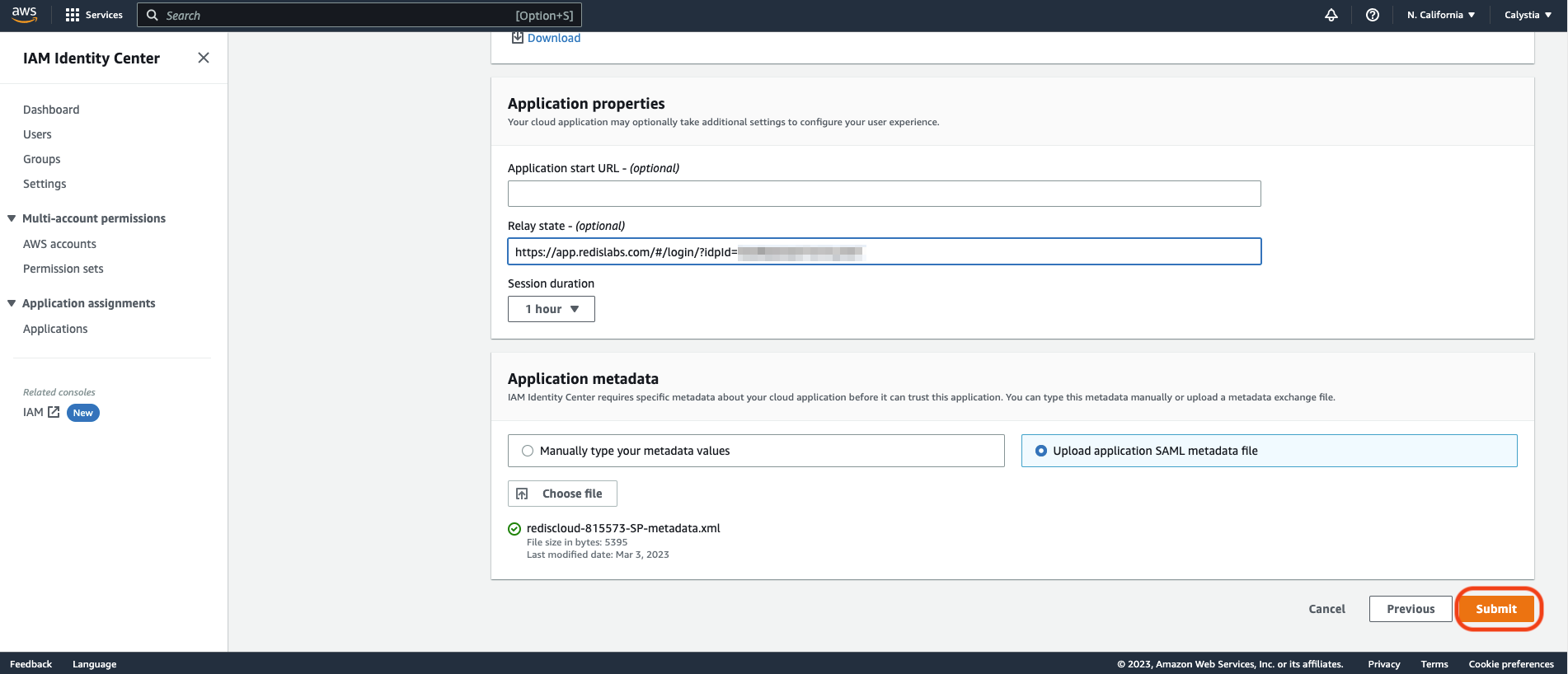The image size is (1568, 674).
Task: Open the Services grid menu
Action: (94, 15)
